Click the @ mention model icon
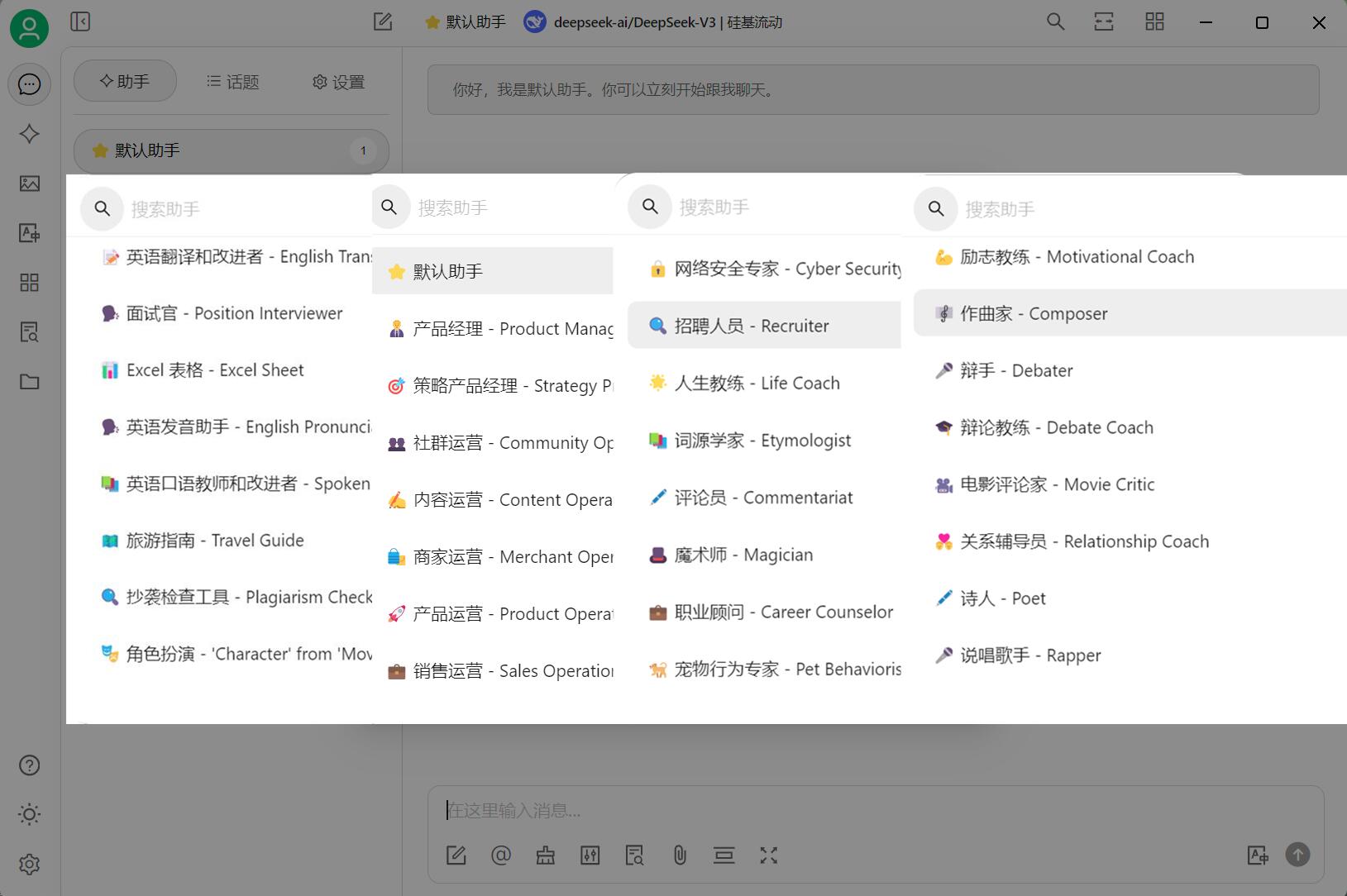 coord(501,855)
